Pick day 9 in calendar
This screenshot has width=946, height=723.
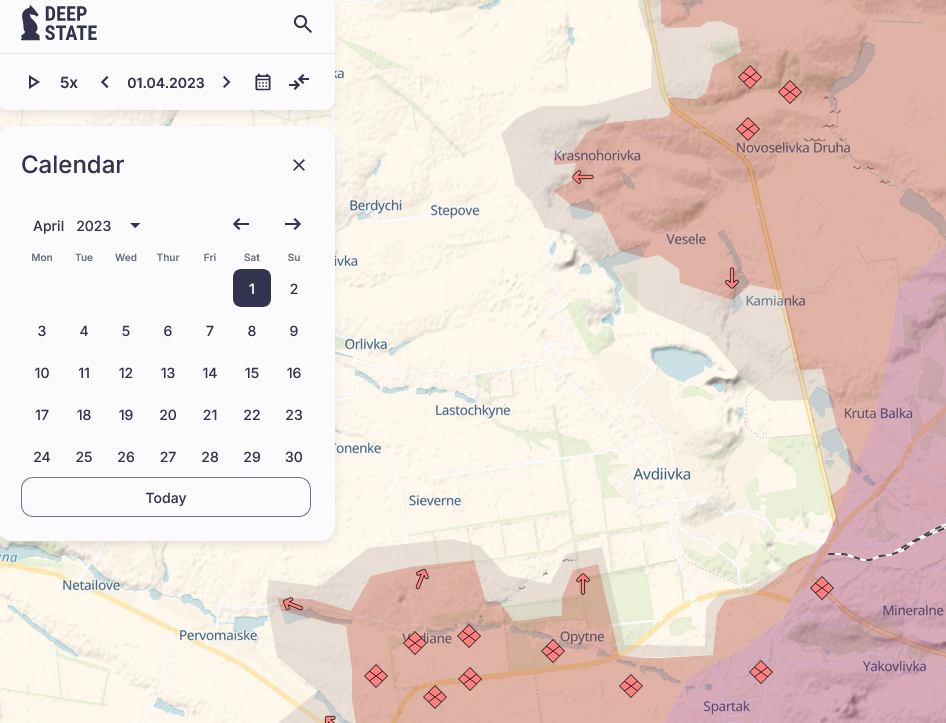click(294, 331)
